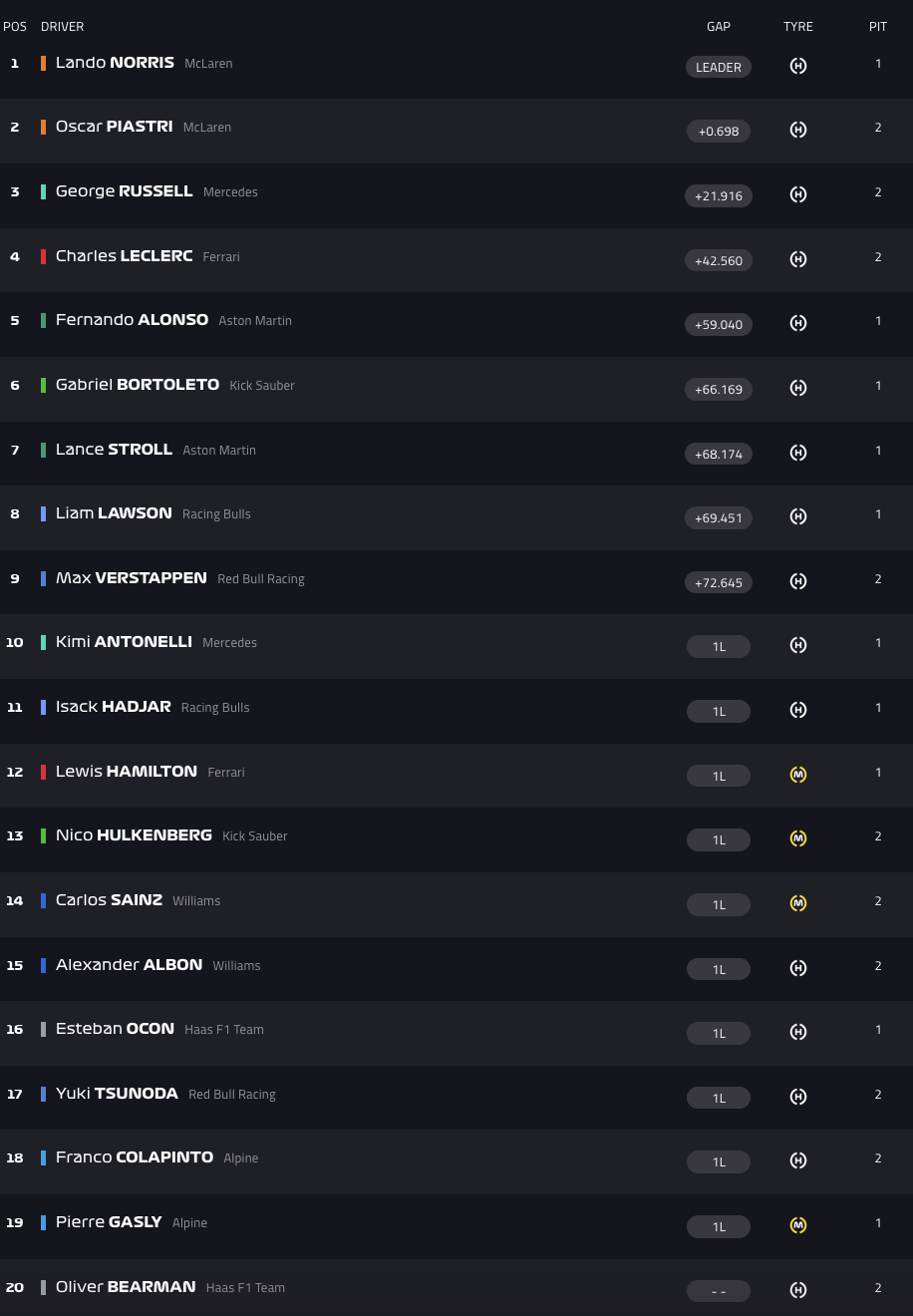
Task: Click Ferrari red color bar beside Leclerc
Action: pos(43,256)
